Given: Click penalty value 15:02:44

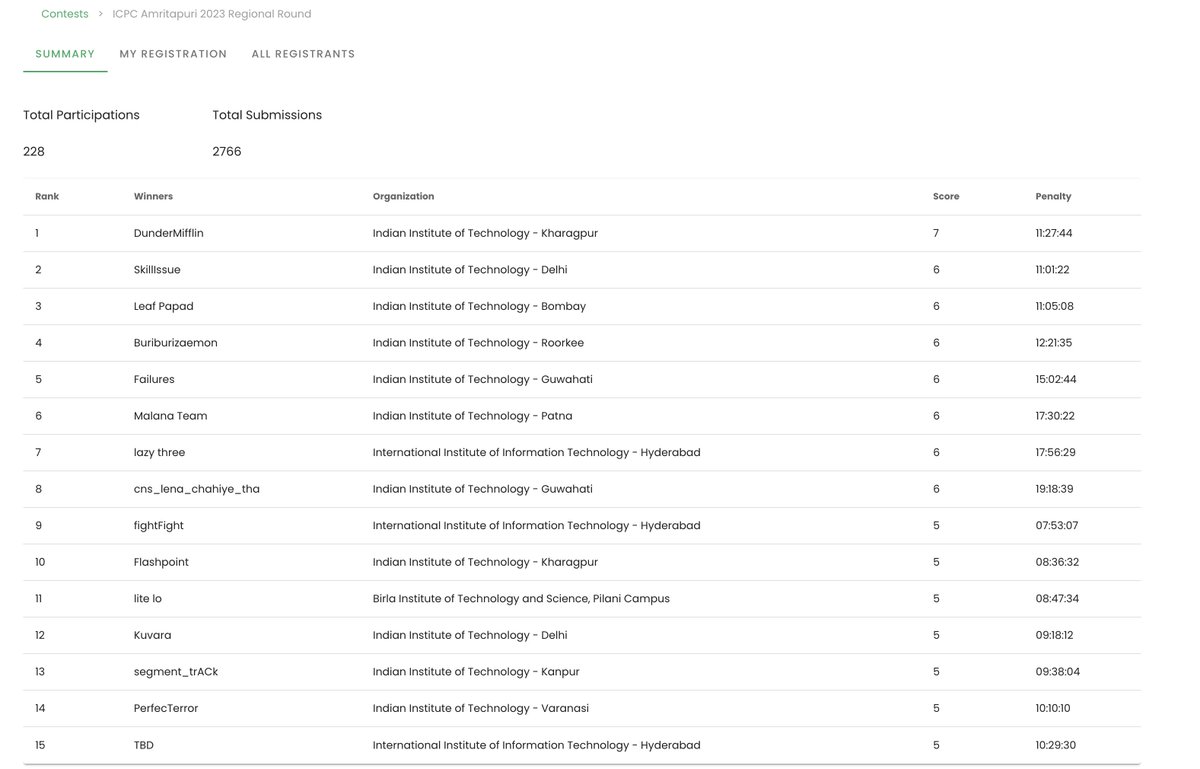Looking at the screenshot, I should point(1056,379).
